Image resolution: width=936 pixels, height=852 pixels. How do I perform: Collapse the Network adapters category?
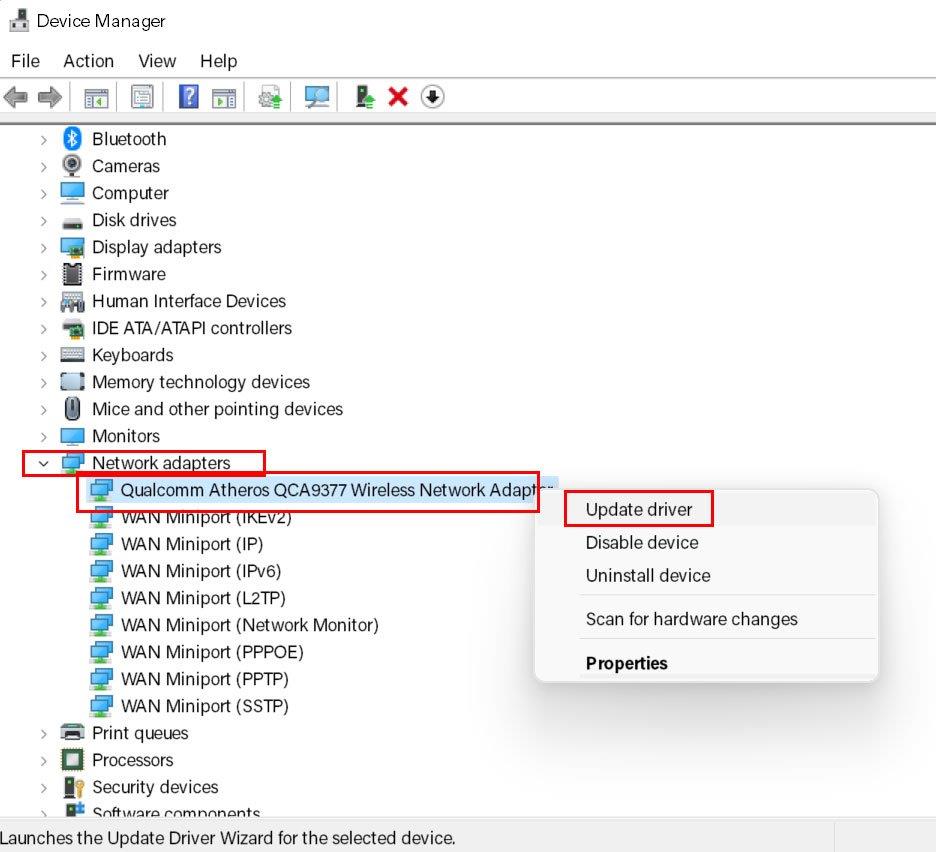[x=43, y=463]
